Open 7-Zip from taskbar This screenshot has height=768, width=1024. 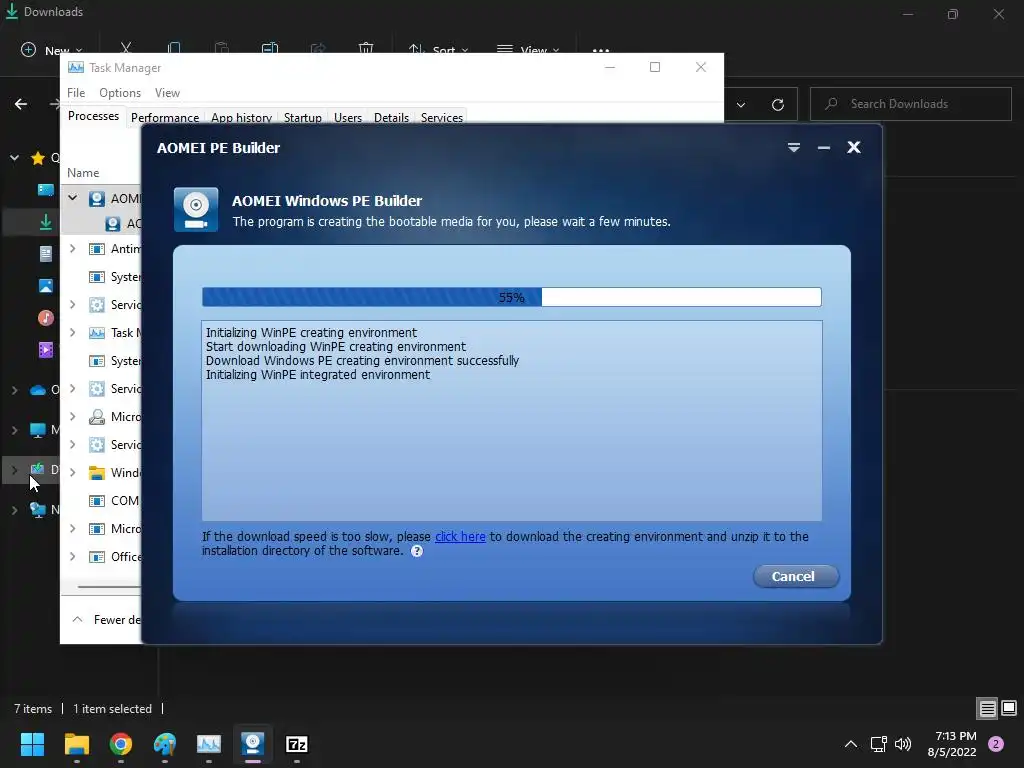(296, 744)
